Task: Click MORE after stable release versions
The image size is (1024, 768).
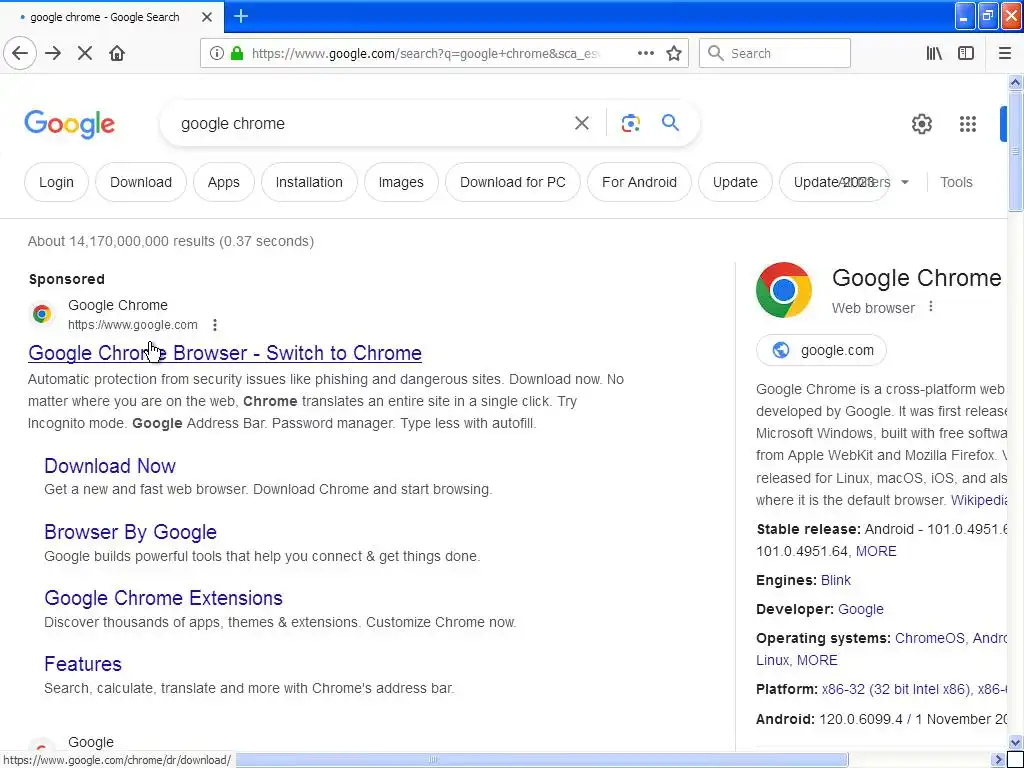Action: pos(876,551)
